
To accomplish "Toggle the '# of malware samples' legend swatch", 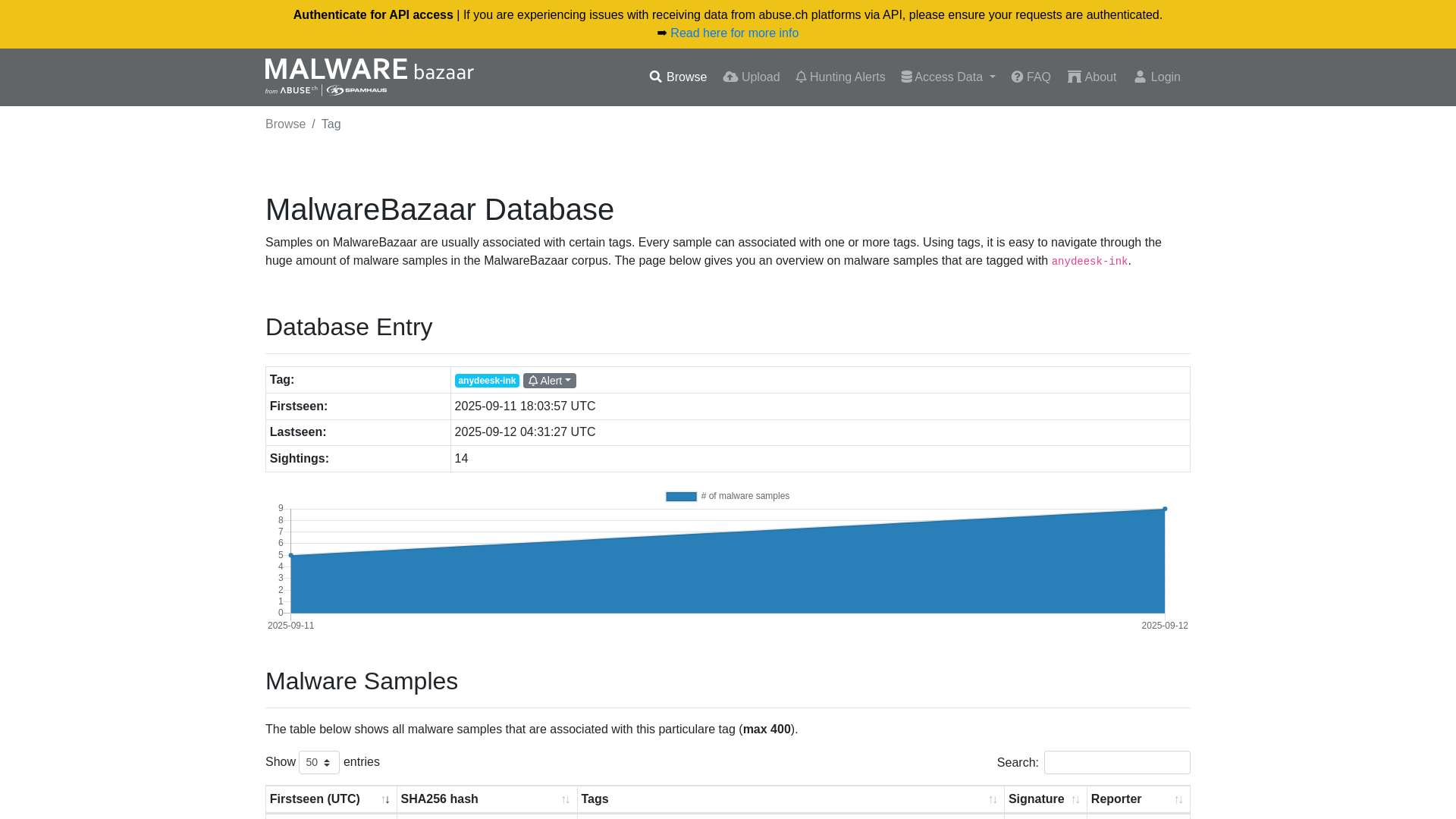I will [x=681, y=497].
